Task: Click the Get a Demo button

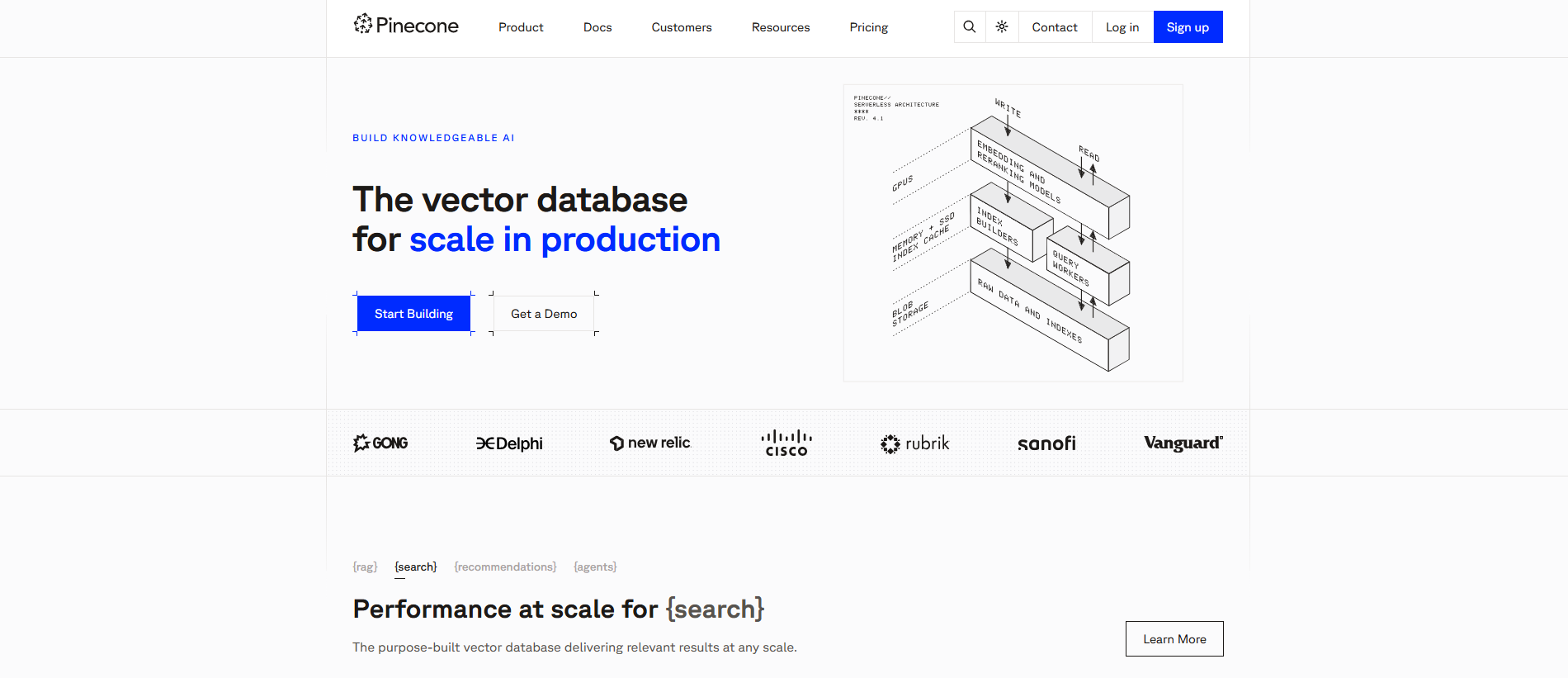Action: [x=544, y=314]
